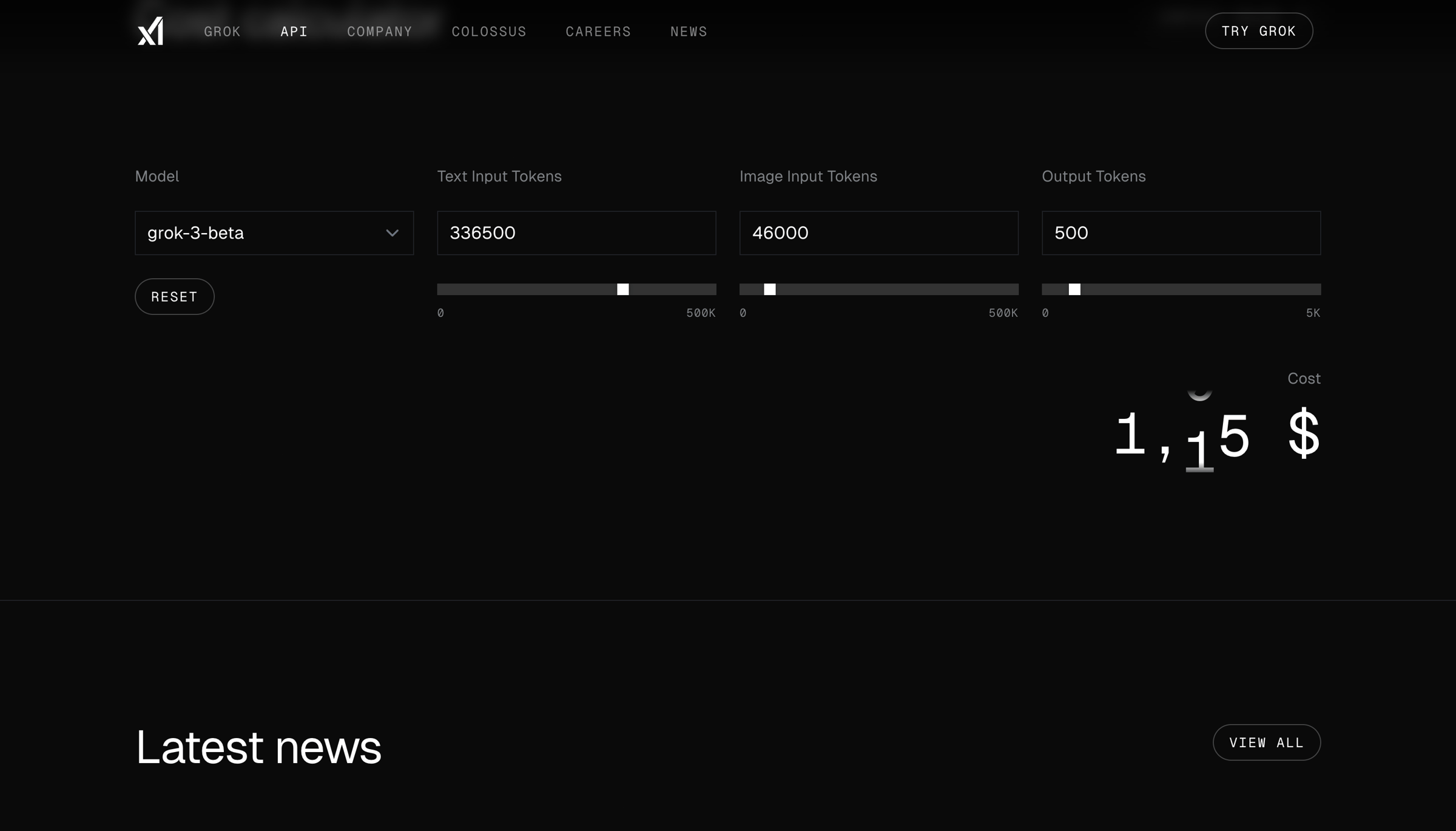Image resolution: width=1456 pixels, height=831 pixels.
Task: Click the Text Input Tokens slider handle
Action: click(623, 290)
